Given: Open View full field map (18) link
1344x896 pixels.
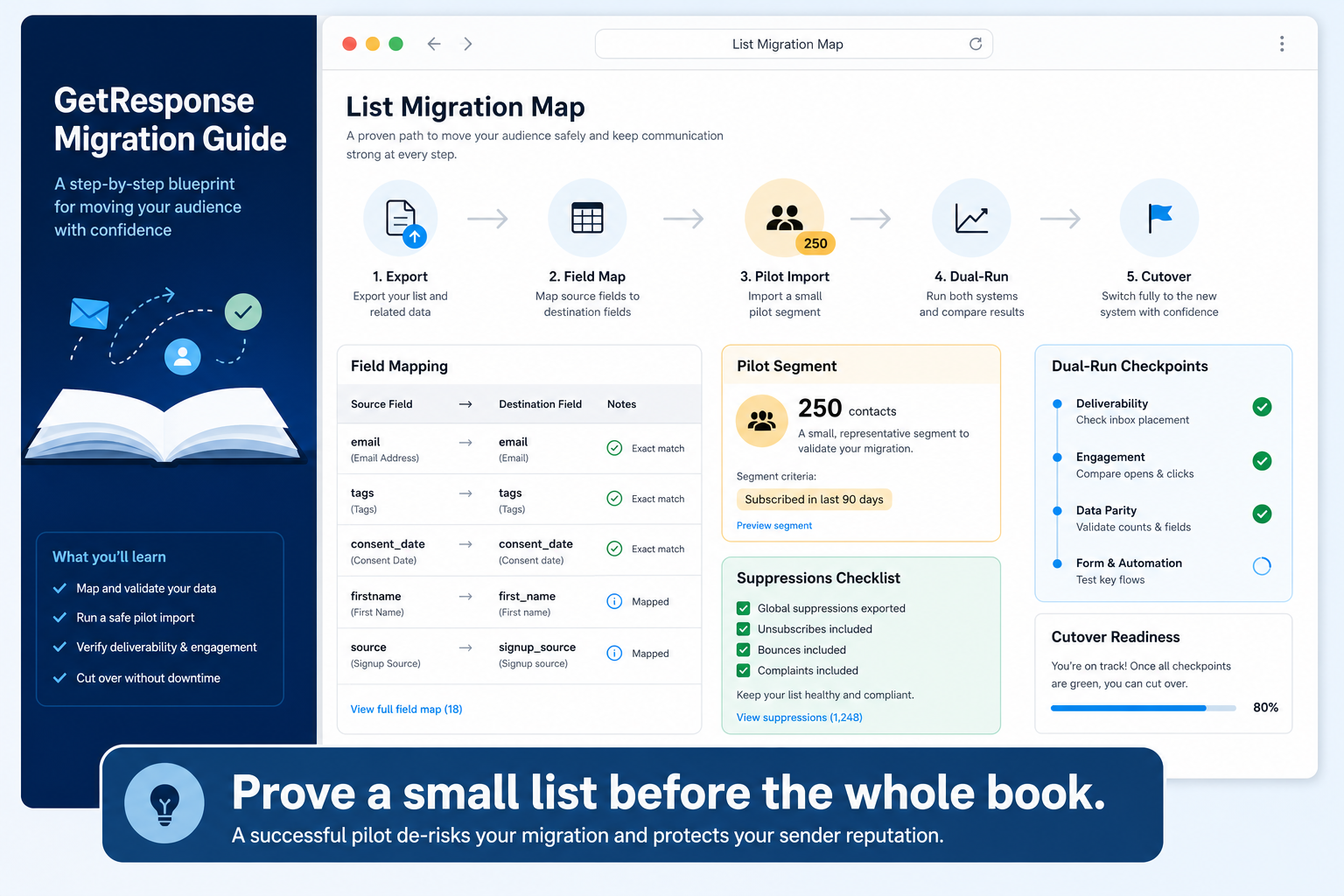Looking at the screenshot, I should pyautogui.click(x=406, y=710).
